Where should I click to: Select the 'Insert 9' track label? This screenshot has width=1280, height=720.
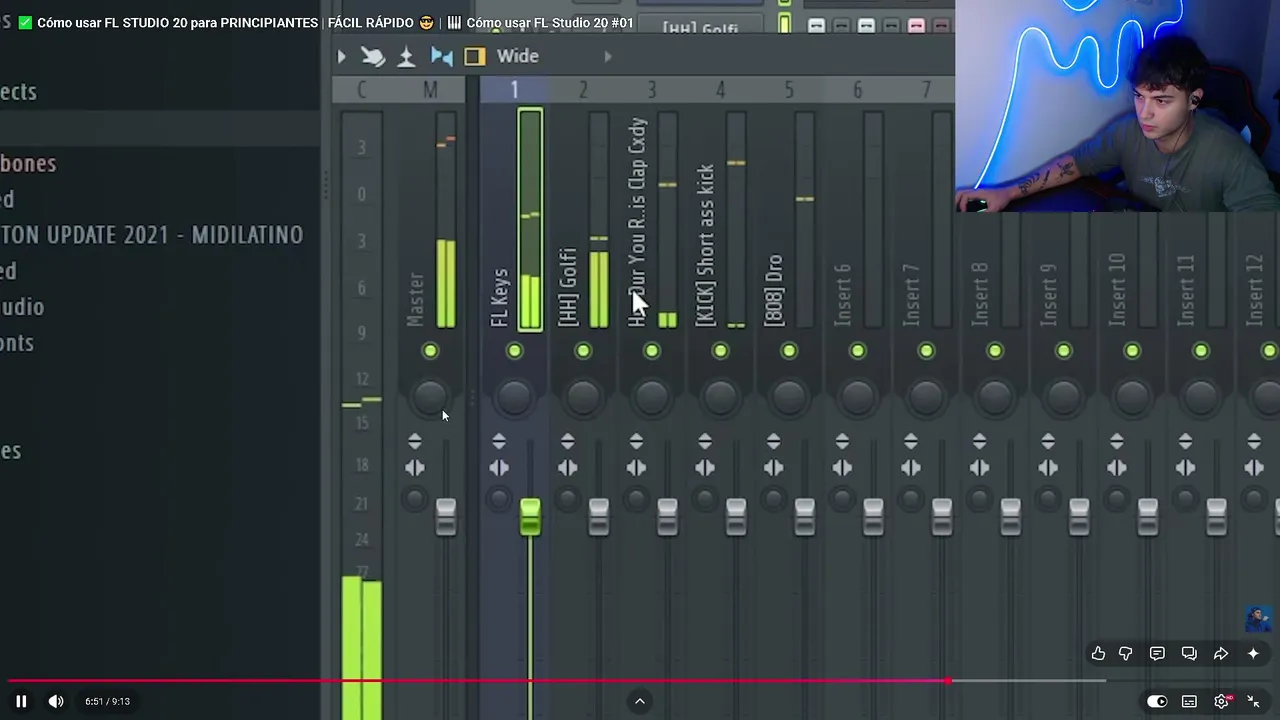coord(1048,294)
